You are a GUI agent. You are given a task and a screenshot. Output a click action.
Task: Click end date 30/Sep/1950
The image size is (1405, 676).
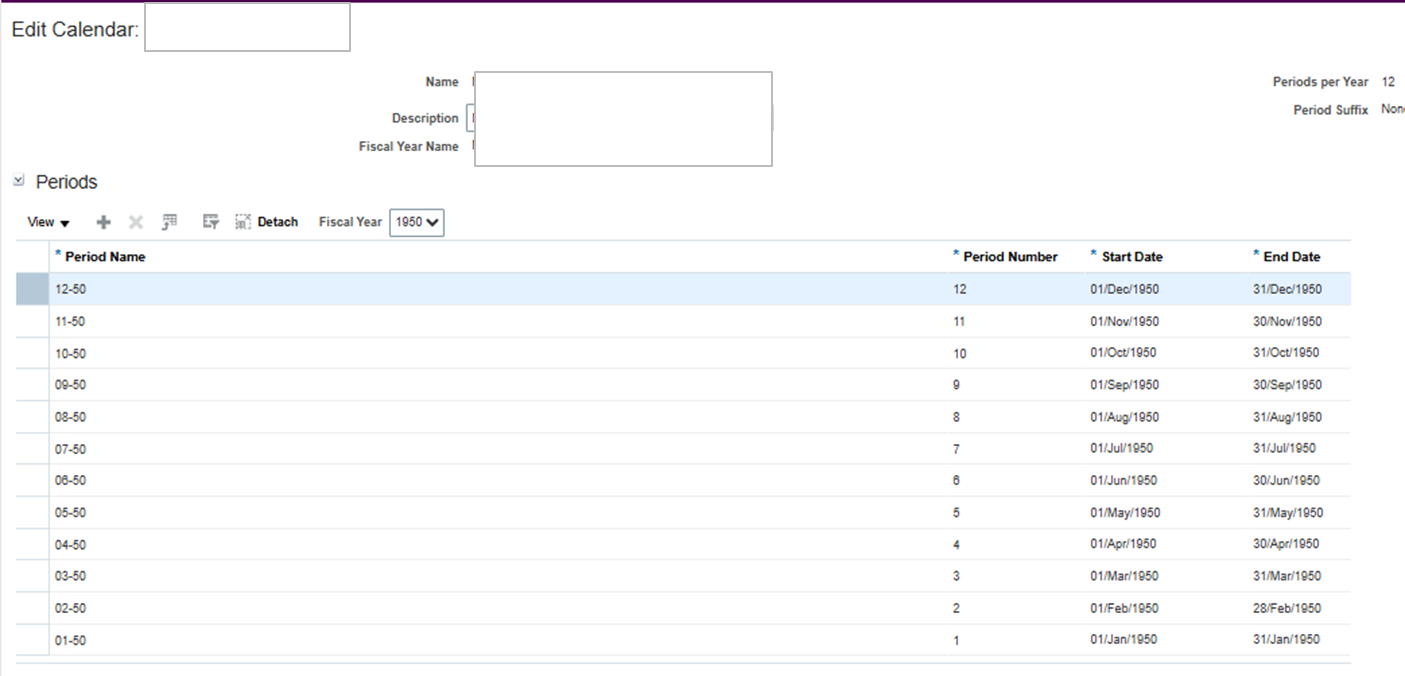1287,385
